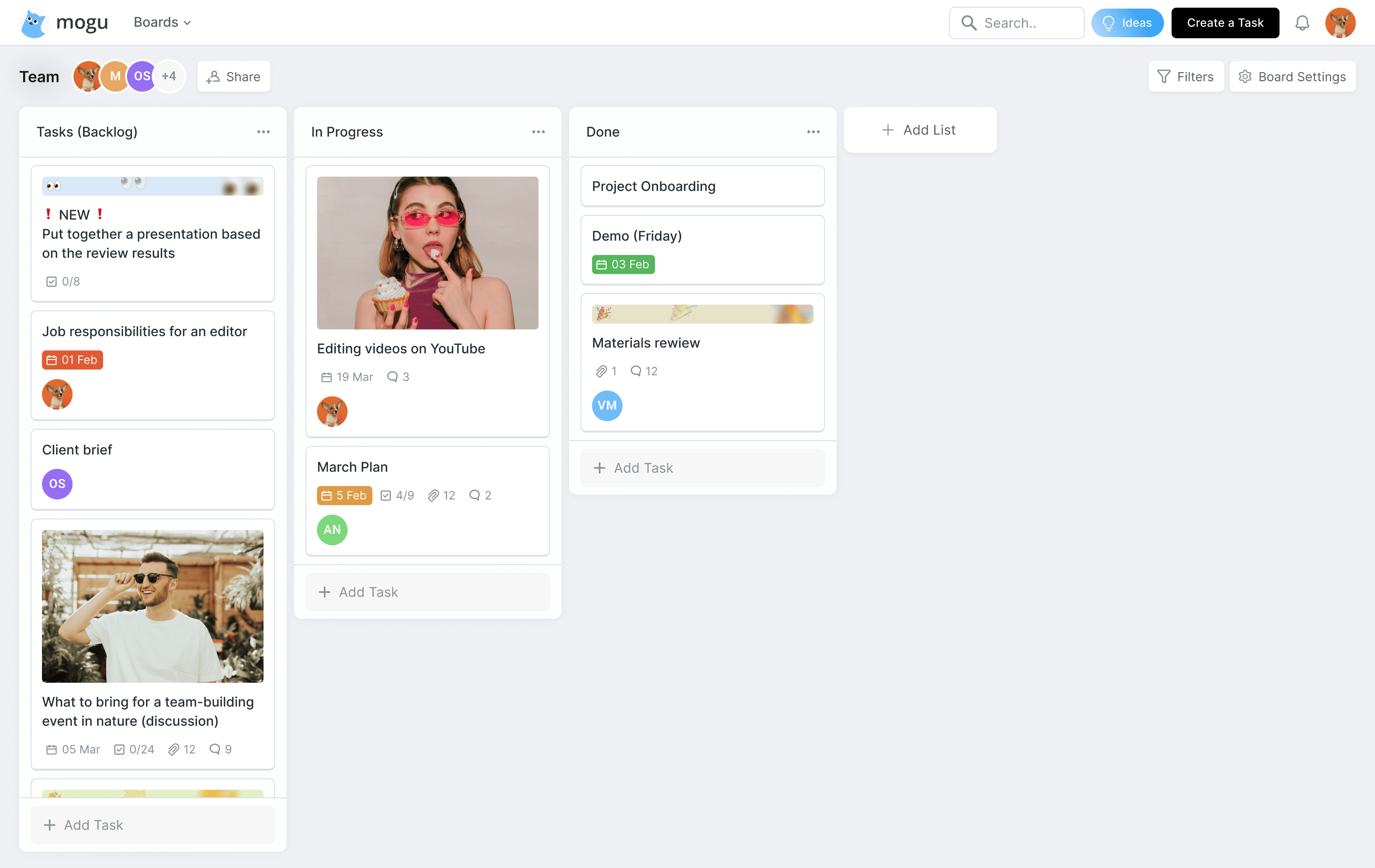Click the Create a Task button
Screen dimensions: 1375x868
(1225, 23)
